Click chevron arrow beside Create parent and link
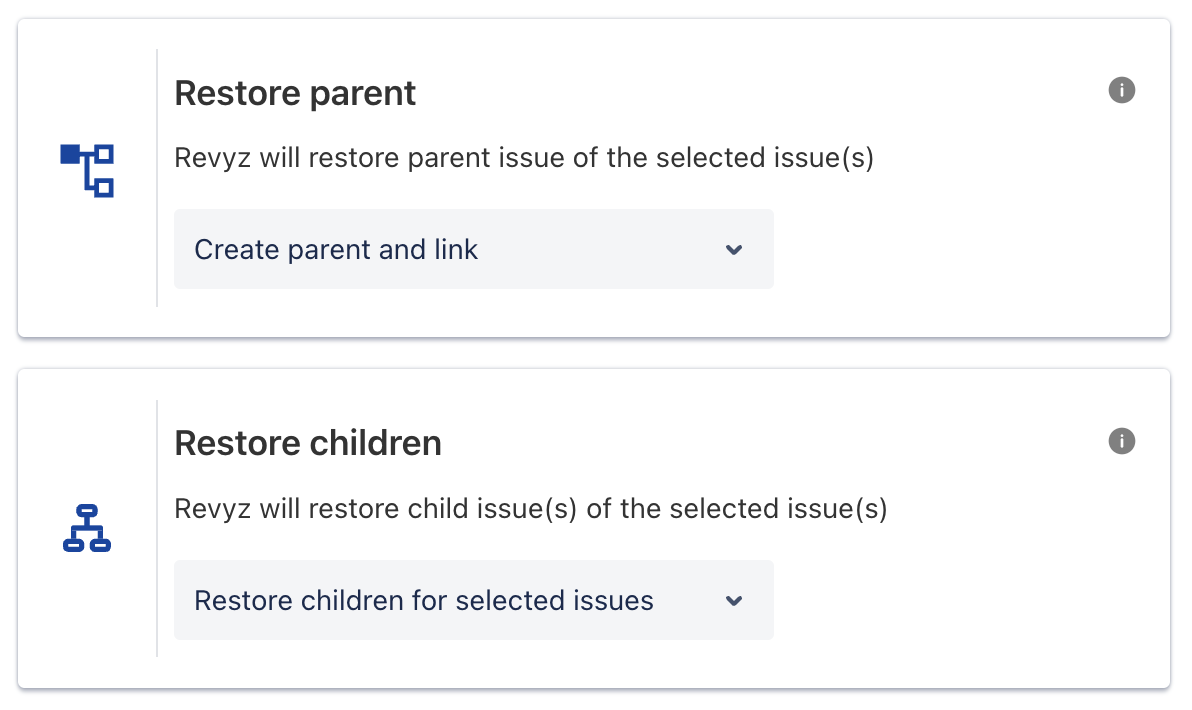 click(x=734, y=250)
